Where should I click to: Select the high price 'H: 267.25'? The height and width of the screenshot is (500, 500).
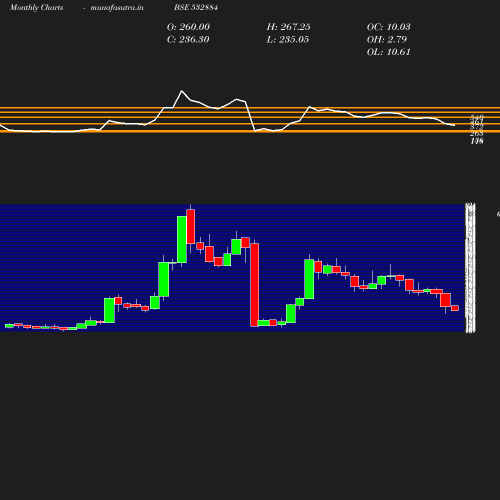[x=289, y=27]
